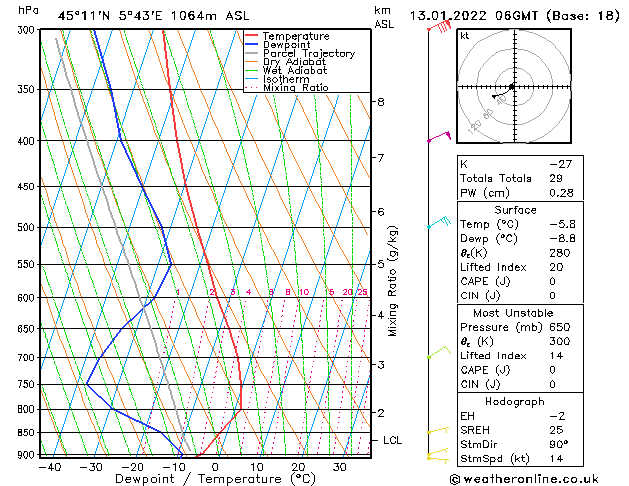629x486 pixels.
Task: Click the 850 hPa pressure label
Action: point(28,433)
